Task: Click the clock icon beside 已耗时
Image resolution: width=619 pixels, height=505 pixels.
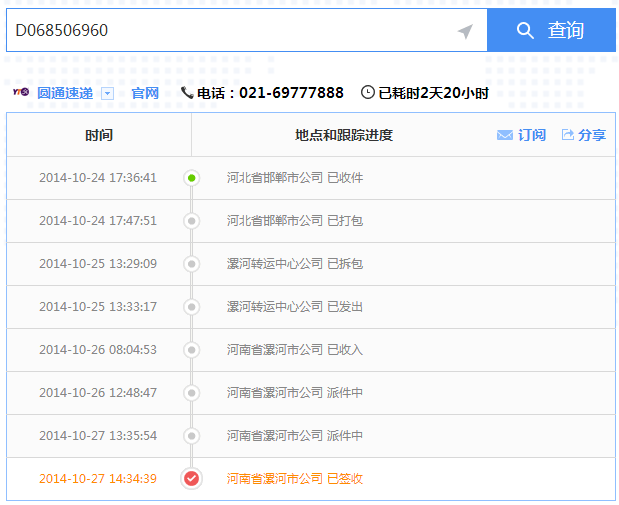Action: (368, 92)
